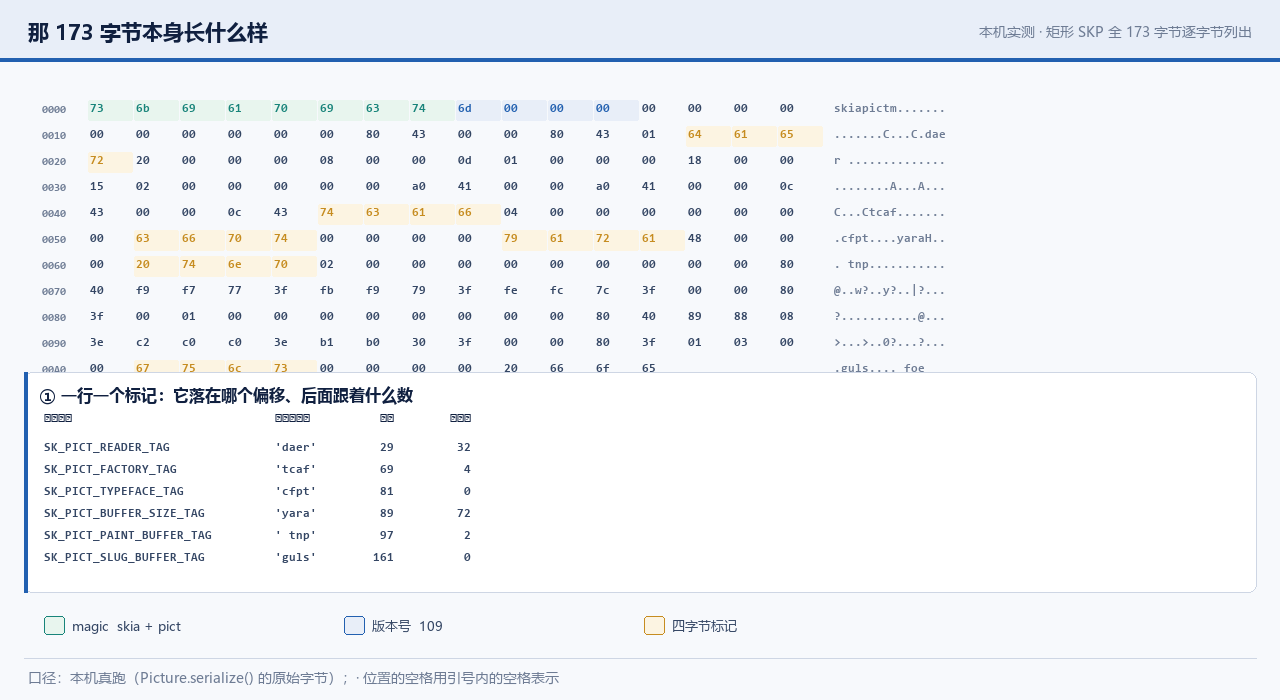The image size is (1280, 700).
Task: Click the offset label '0050'
Action: tap(54, 239)
